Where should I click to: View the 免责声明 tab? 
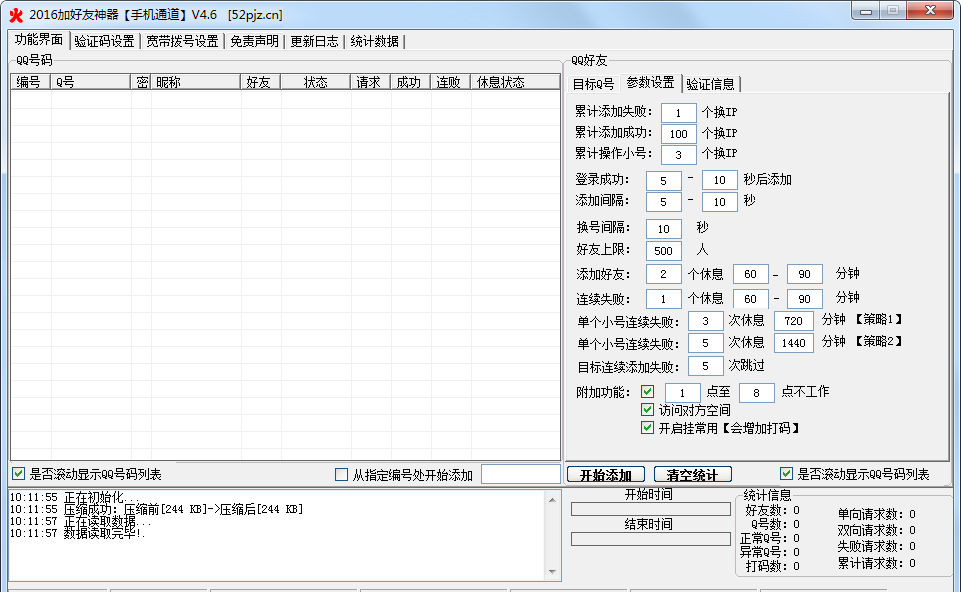click(254, 41)
